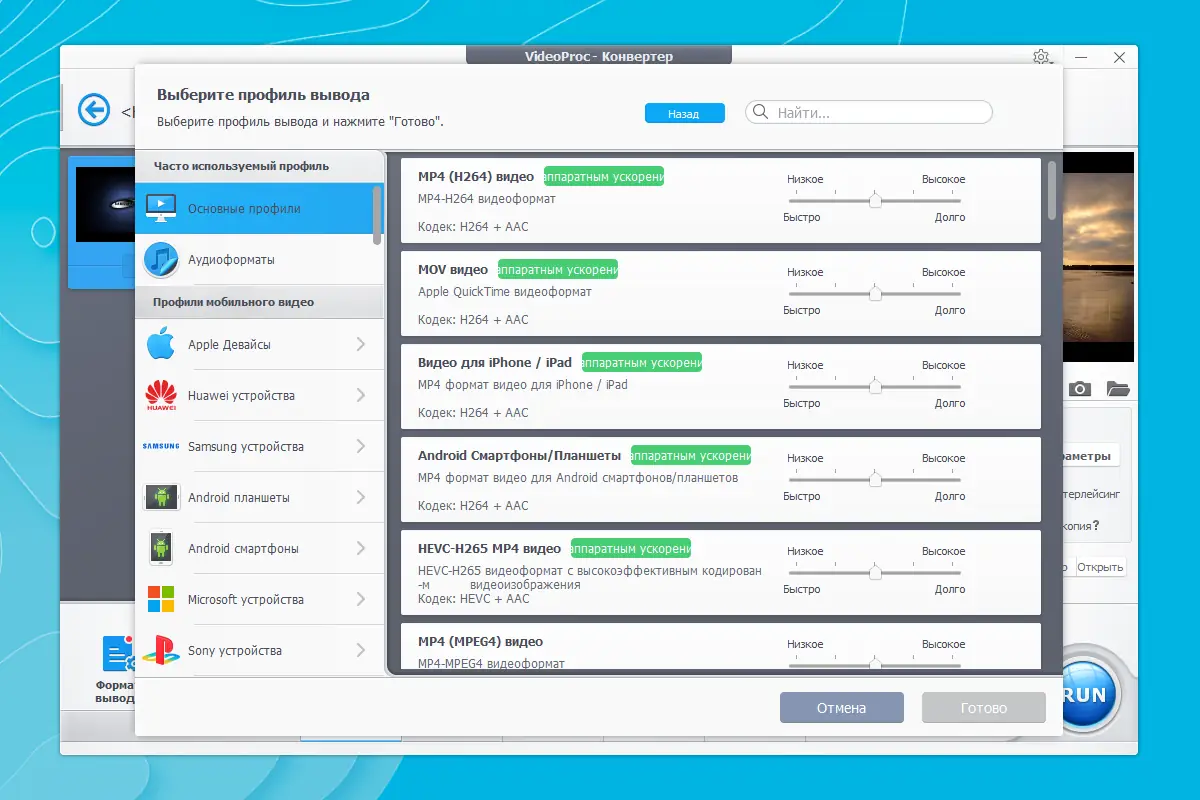Screen dimensions: 1200x800
Task: Click the blue back arrow icon
Action: point(94,109)
